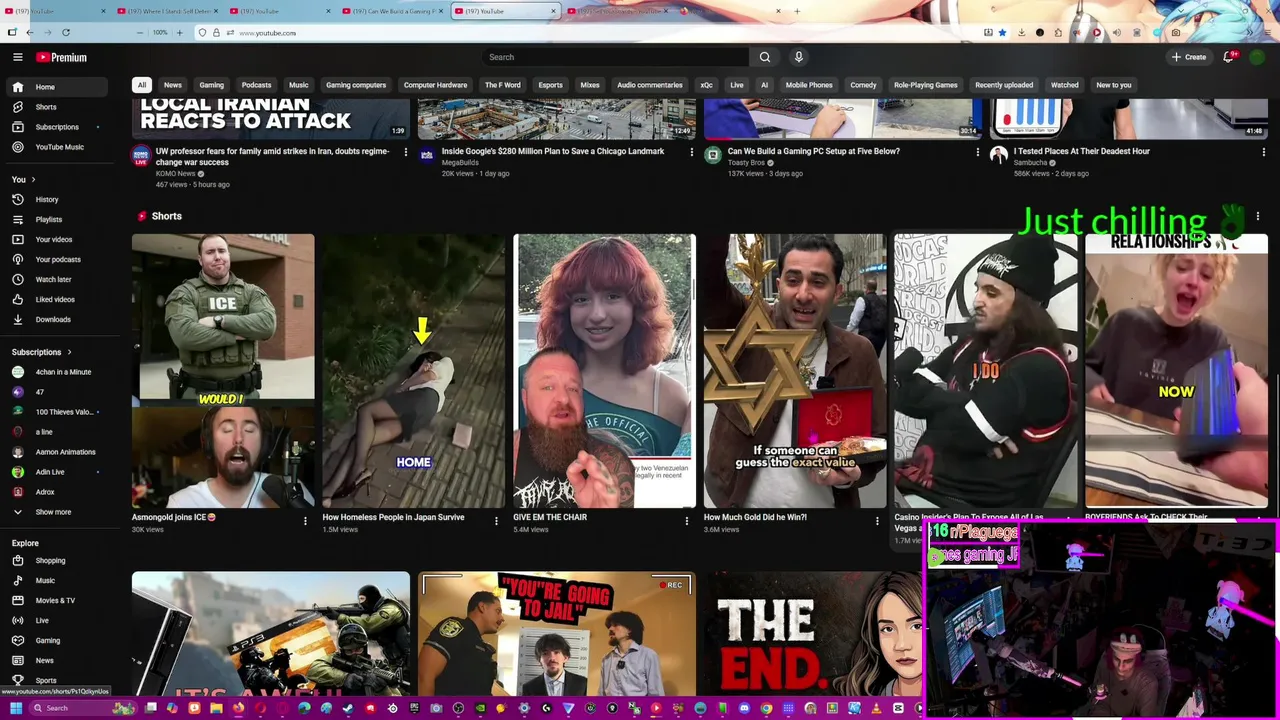Open the Windows Start button
Screen dimensions: 1280x720
[15, 708]
